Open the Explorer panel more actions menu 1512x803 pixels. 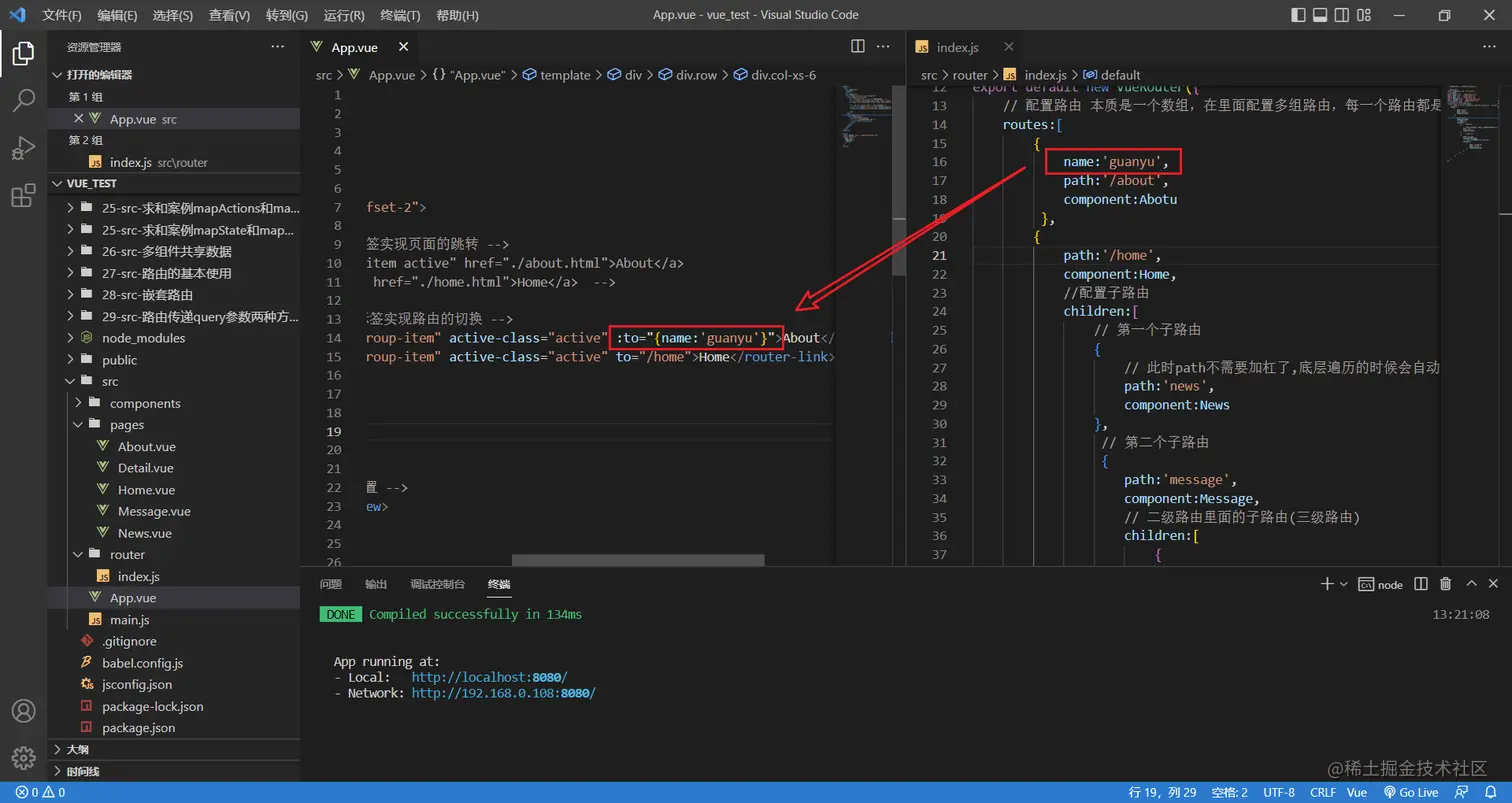click(277, 46)
